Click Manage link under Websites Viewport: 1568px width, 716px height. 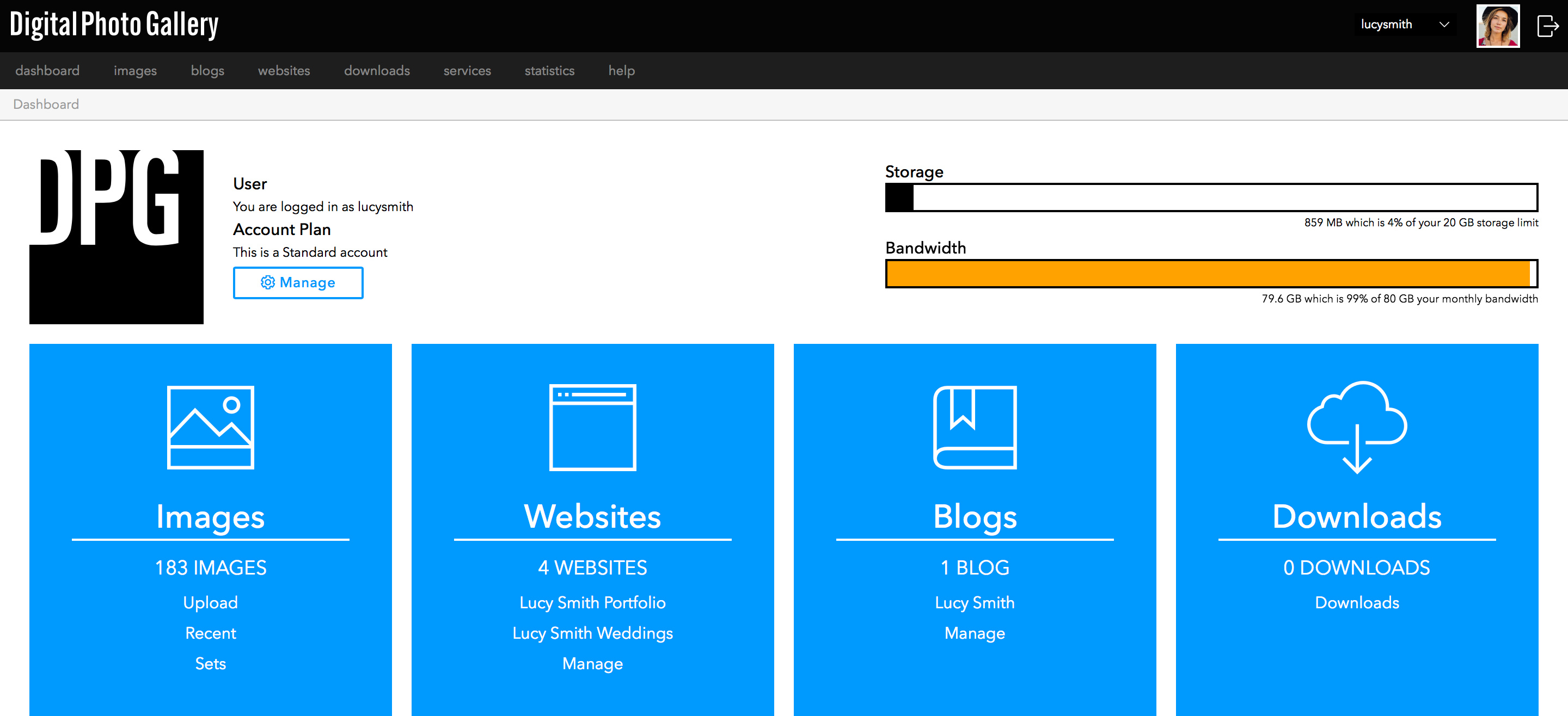click(592, 663)
